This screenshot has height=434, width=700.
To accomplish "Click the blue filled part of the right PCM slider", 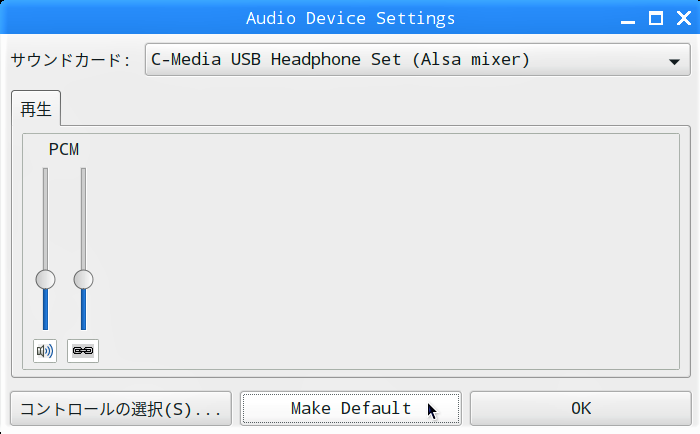I will click(83, 309).
